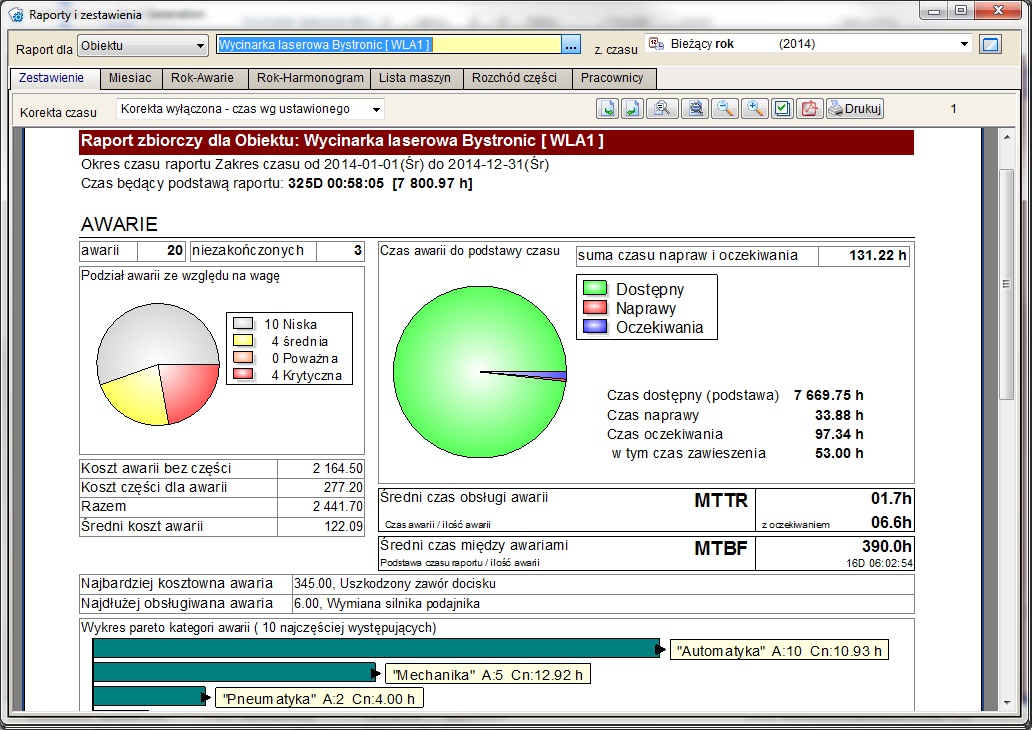Switch to the Miesiac tab
The image size is (1032, 730).
(x=130, y=78)
